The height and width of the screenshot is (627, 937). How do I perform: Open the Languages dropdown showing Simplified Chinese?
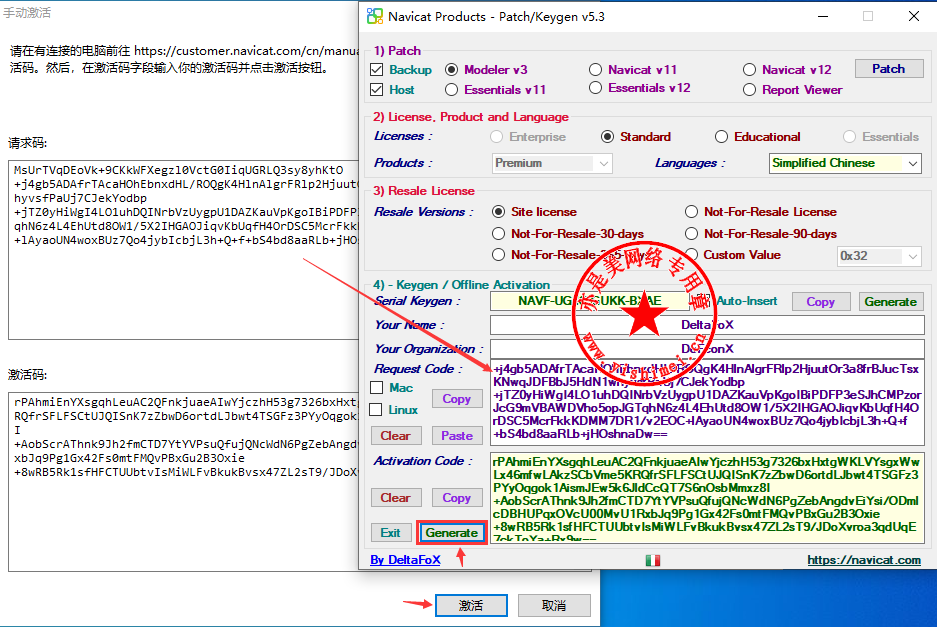845,163
